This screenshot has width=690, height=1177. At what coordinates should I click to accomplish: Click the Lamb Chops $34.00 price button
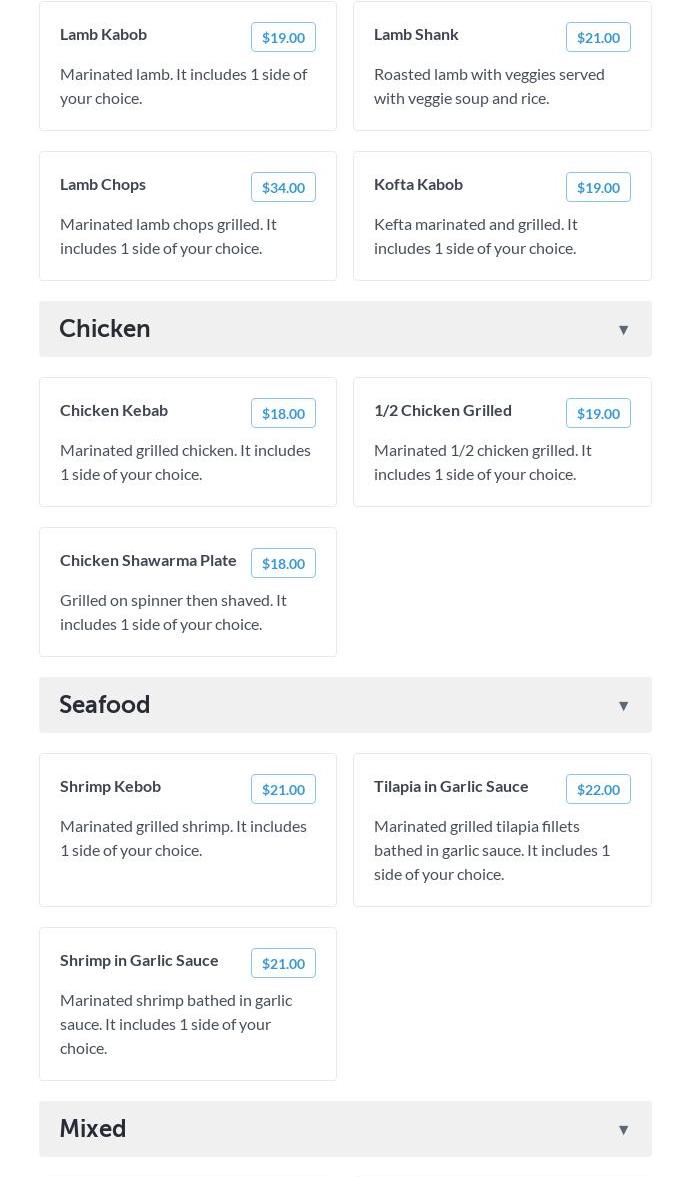(x=283, y=188)
